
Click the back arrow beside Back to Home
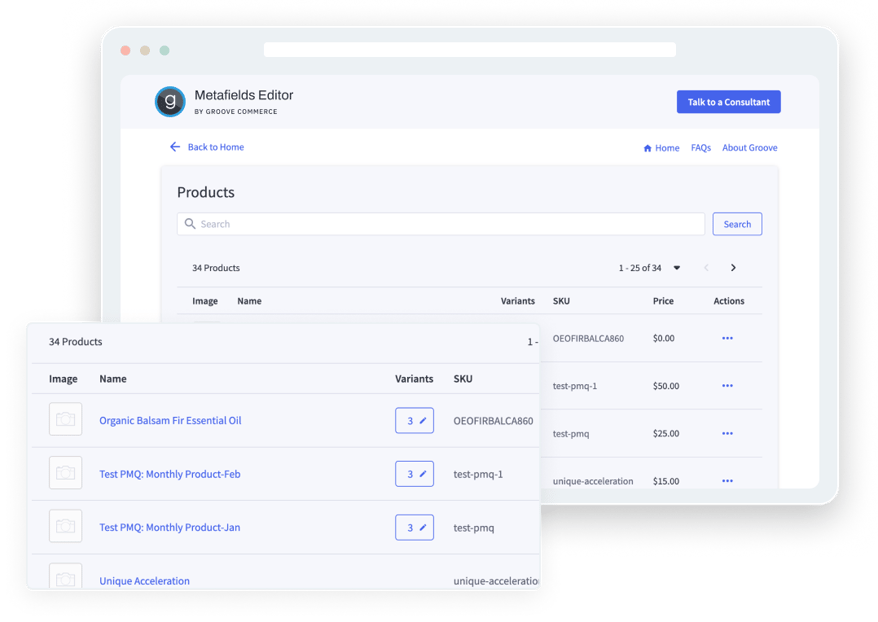[175, 147]
